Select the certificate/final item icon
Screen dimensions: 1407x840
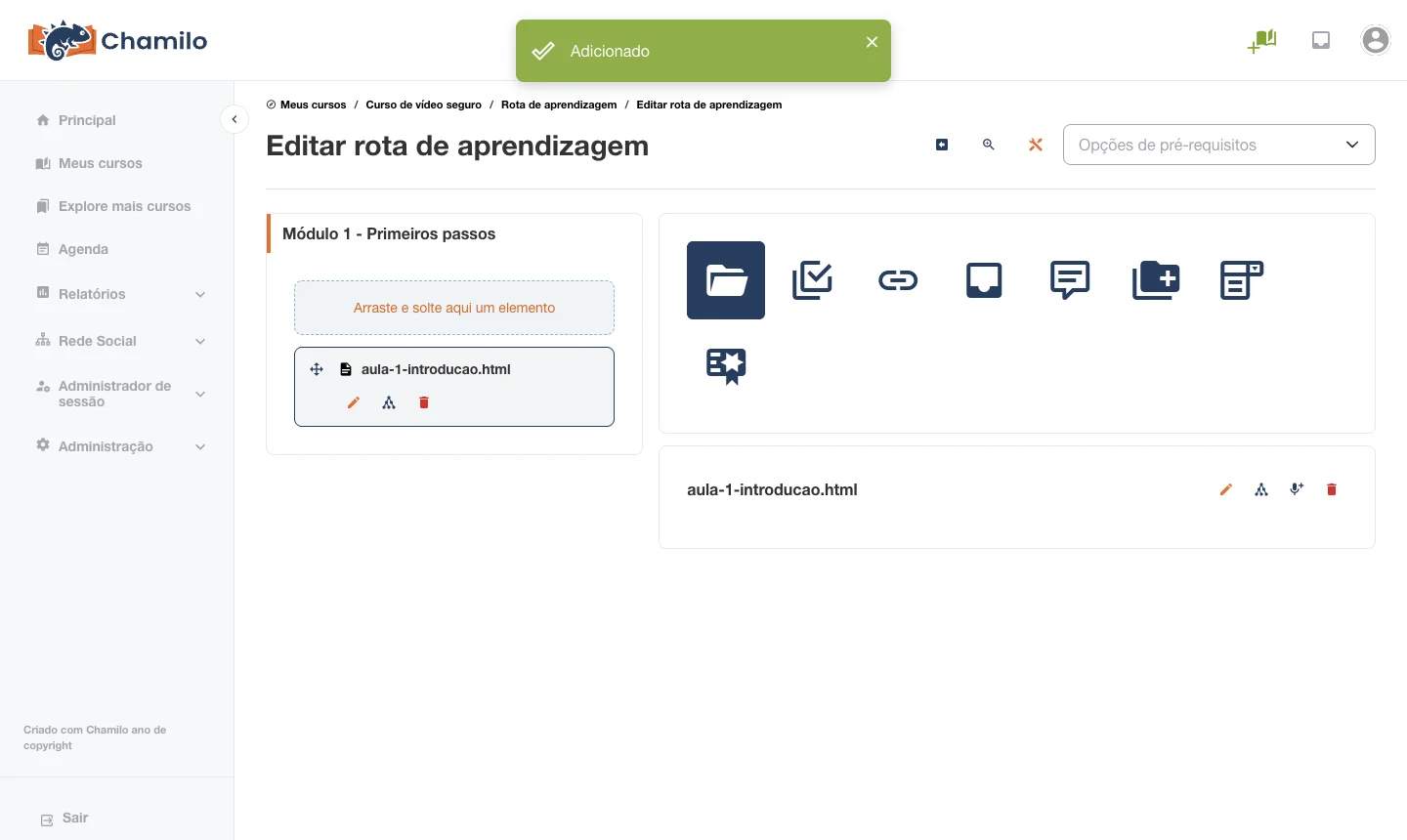726,366
